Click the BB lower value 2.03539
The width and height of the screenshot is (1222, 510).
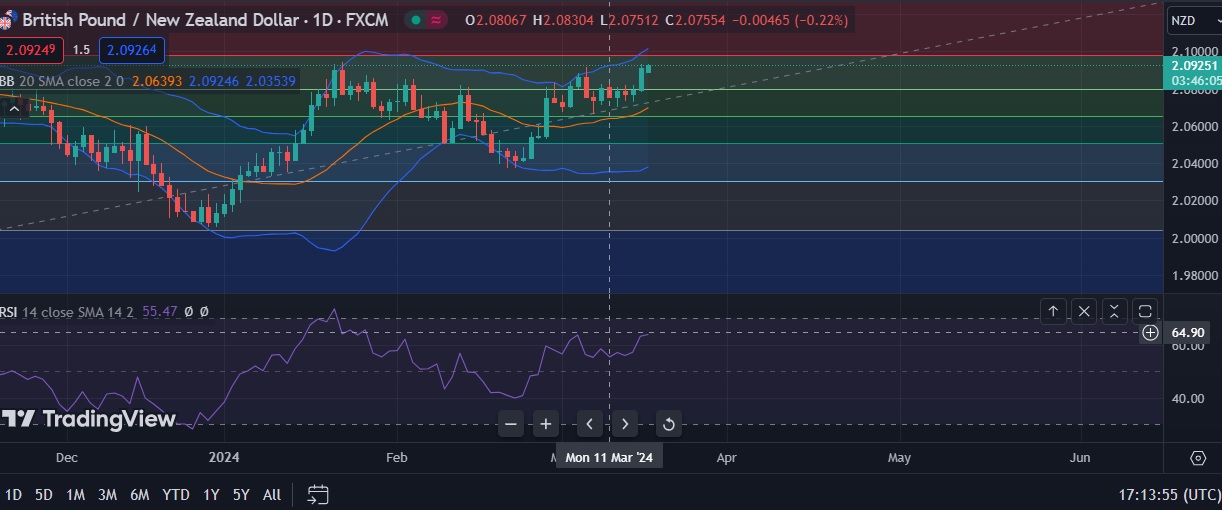point(270,81)
